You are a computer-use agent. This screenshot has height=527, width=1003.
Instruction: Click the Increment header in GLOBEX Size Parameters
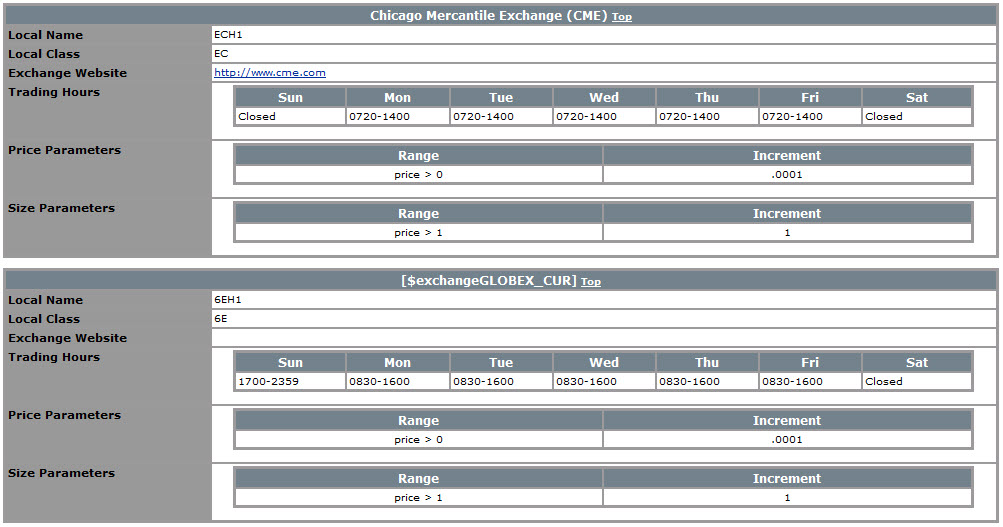point(787,478)
